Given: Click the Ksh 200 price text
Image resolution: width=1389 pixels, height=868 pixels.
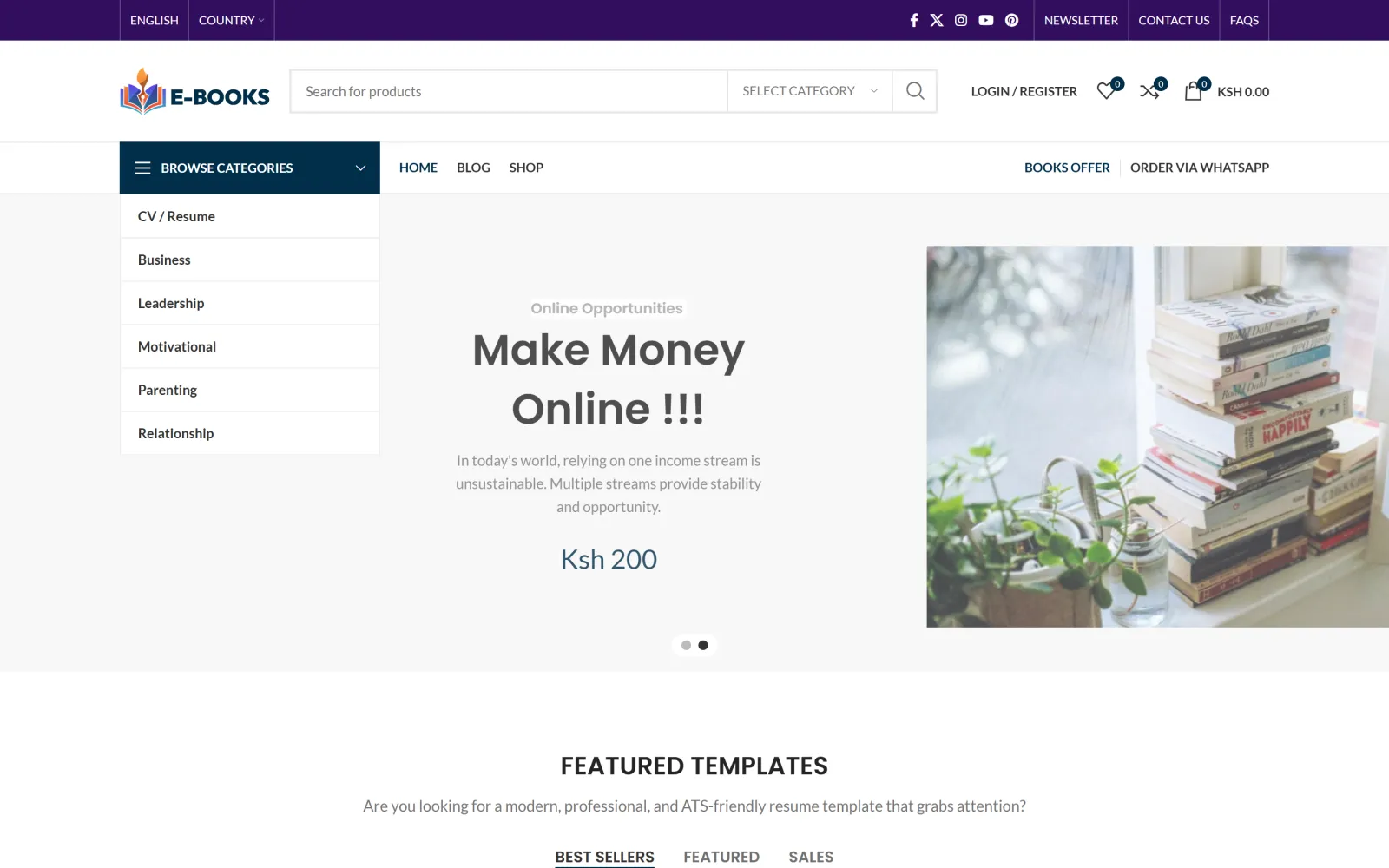Looking at the screenshot, I should click(x=609, y=559).
